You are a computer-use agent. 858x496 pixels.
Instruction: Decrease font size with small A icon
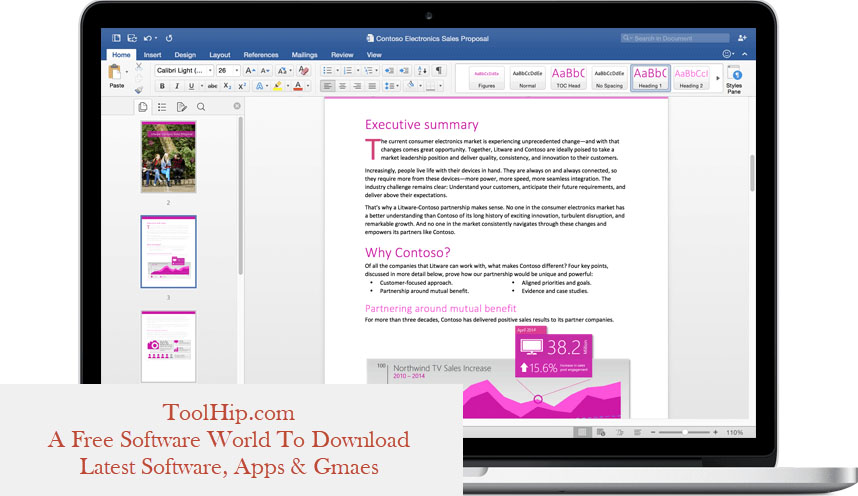pyautogui.click(x=265, y=71)
